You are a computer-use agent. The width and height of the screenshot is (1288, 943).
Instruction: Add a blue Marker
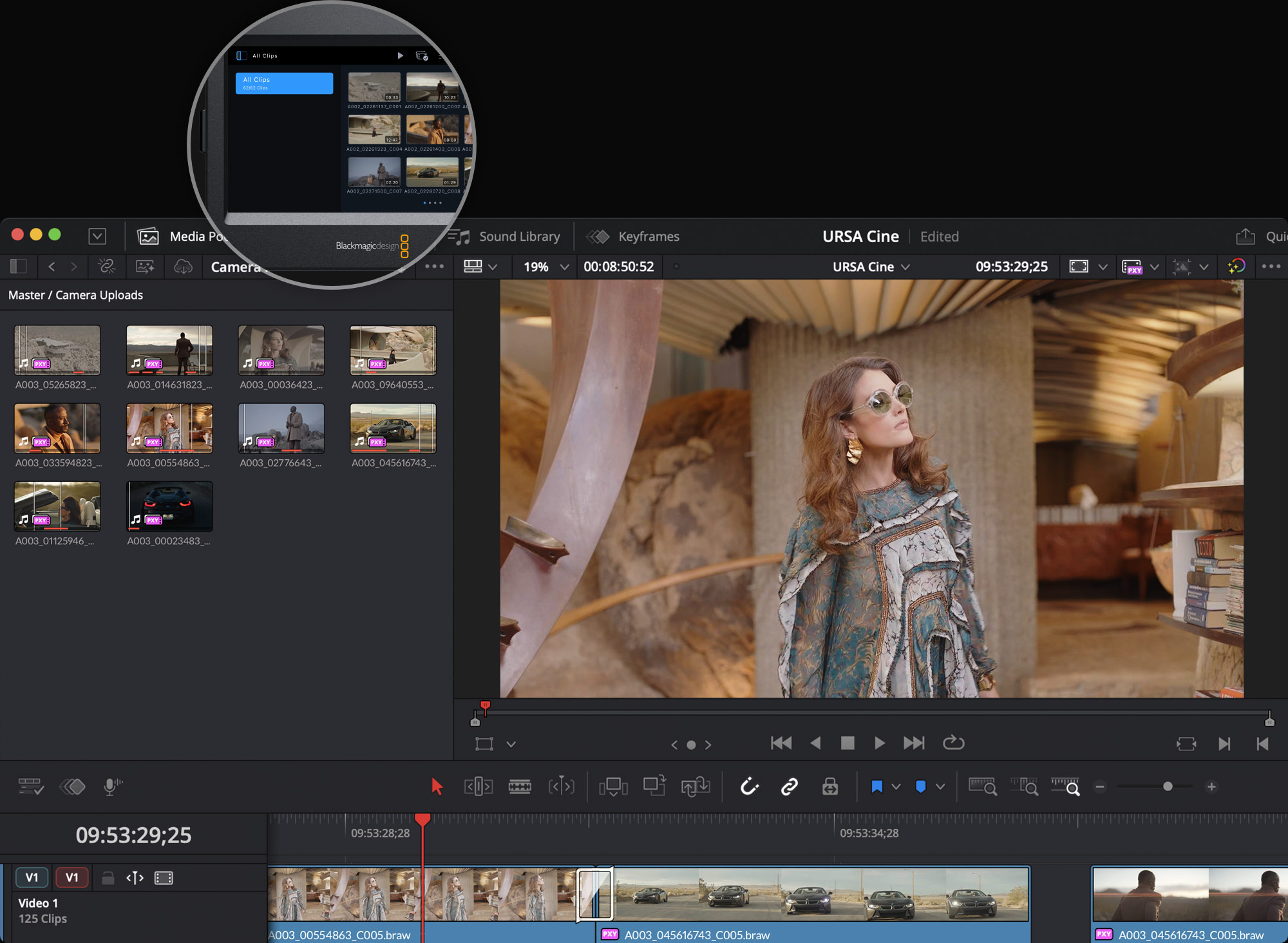point(921,786)
